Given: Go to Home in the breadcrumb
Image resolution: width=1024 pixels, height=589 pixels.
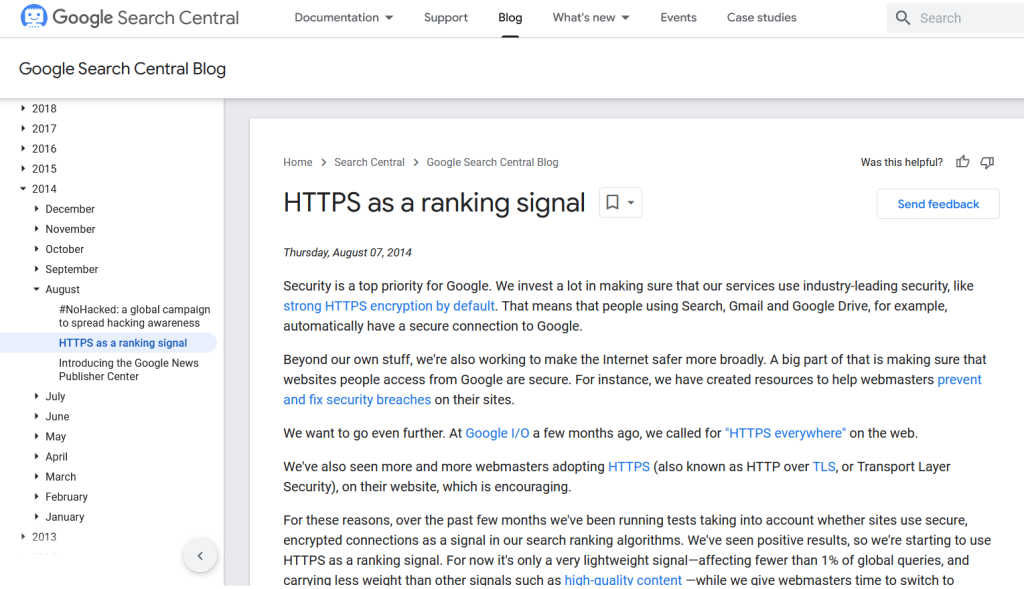Looking at the screenshot, I should tap(298, 162).
